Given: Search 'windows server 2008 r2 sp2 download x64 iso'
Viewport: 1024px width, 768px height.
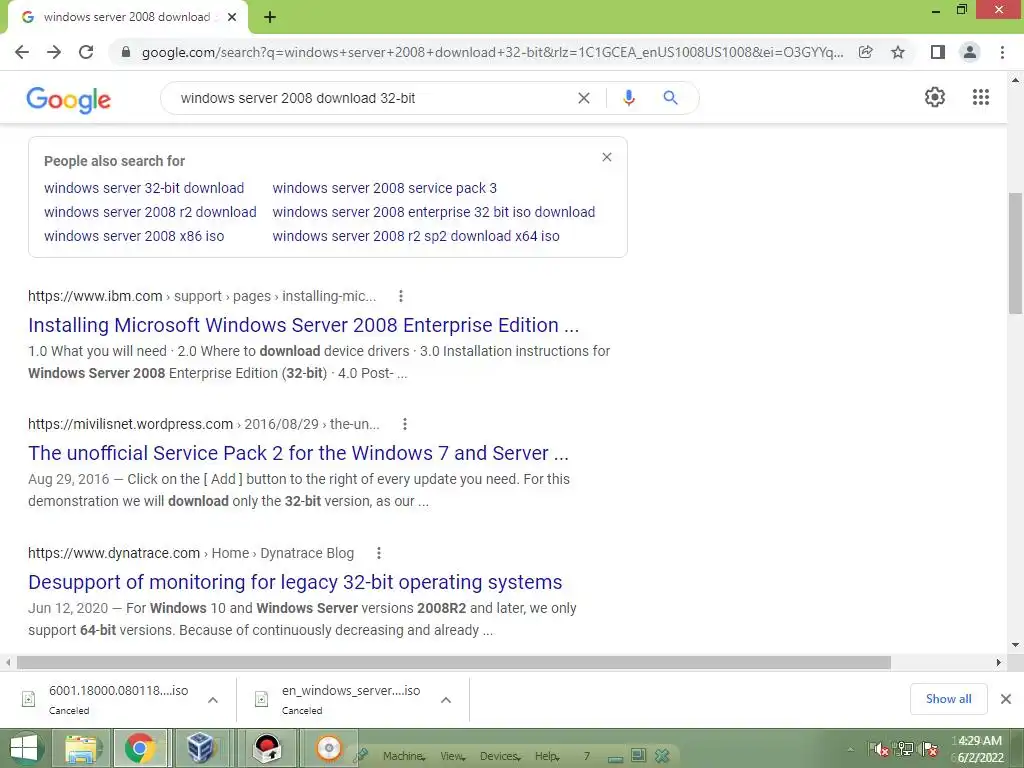Looking at the screenshot, I should click(416, 236).
